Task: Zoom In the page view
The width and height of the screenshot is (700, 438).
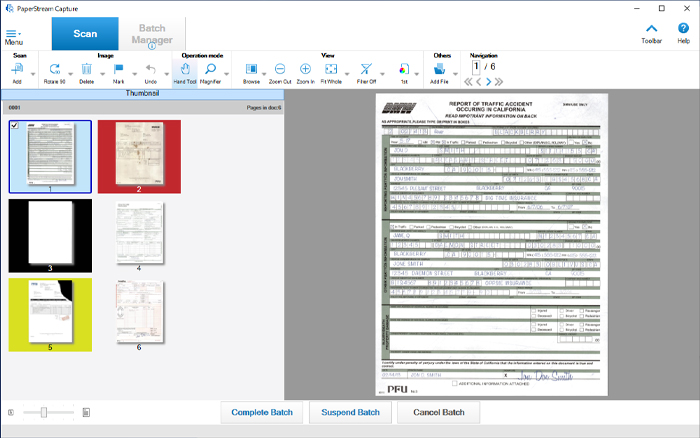Action: [x=305, y=69]
